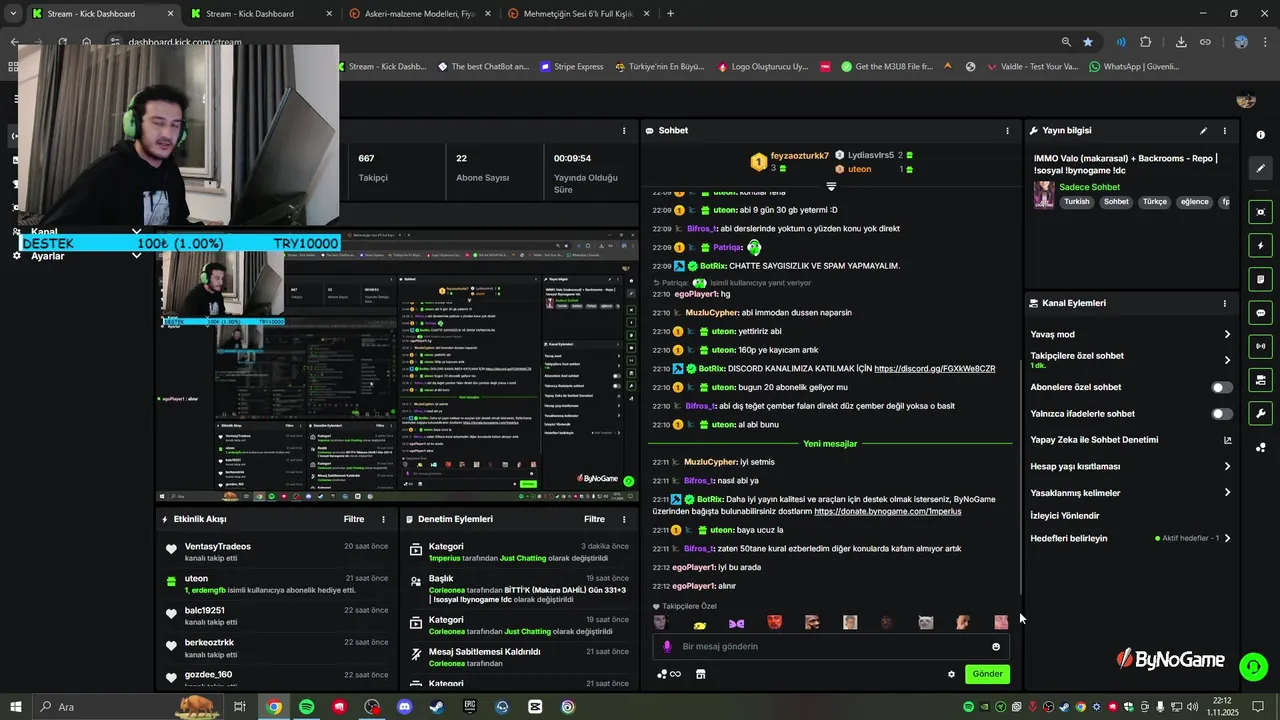The image size is (1280, 720).
Task: Click the shop storefront icon below chat
Action: [x=700, y=674]
